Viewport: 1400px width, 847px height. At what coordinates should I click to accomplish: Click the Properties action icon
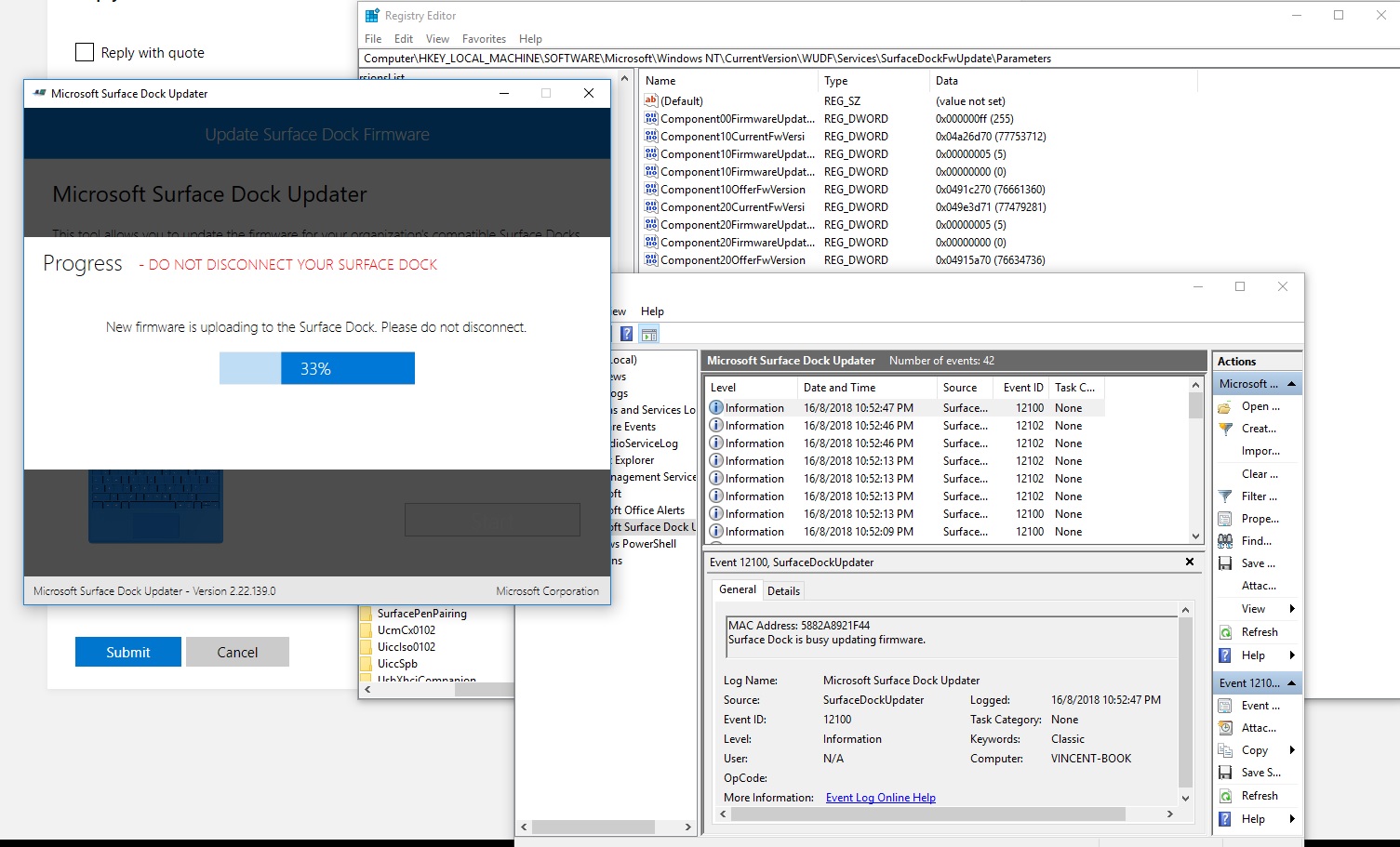click(x=1225, y=519)
